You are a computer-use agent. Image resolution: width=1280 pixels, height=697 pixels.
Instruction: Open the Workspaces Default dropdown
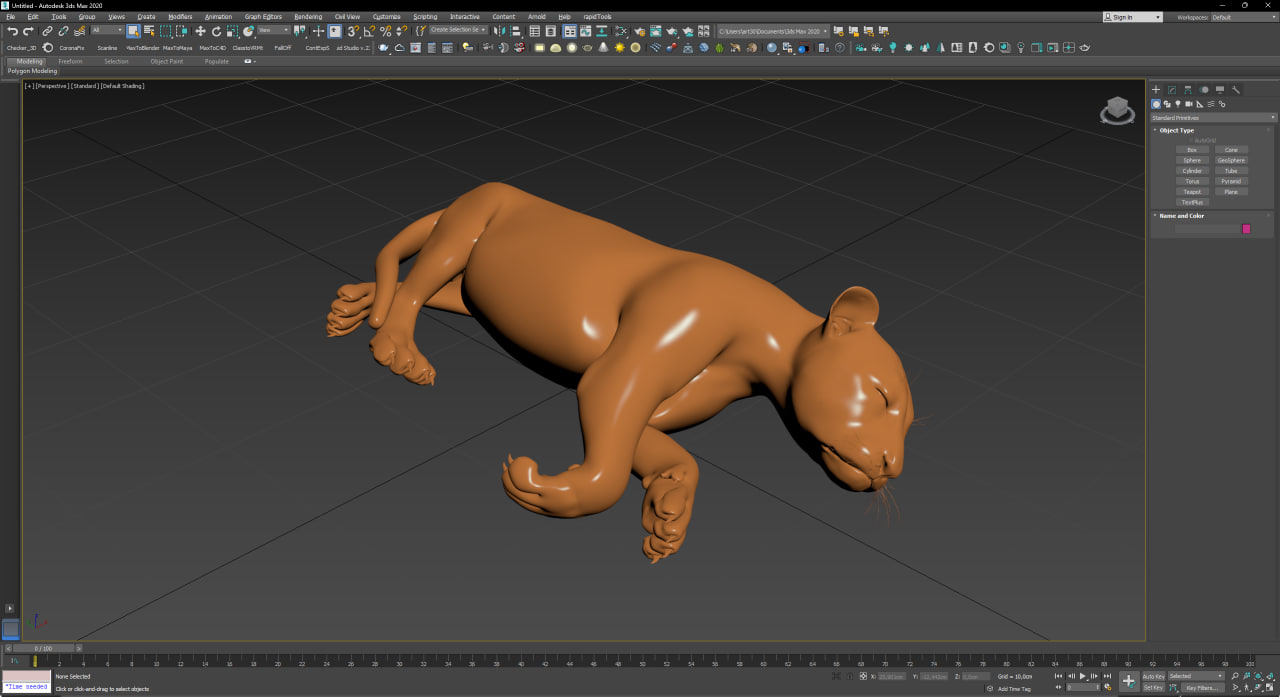point(1243,17)
